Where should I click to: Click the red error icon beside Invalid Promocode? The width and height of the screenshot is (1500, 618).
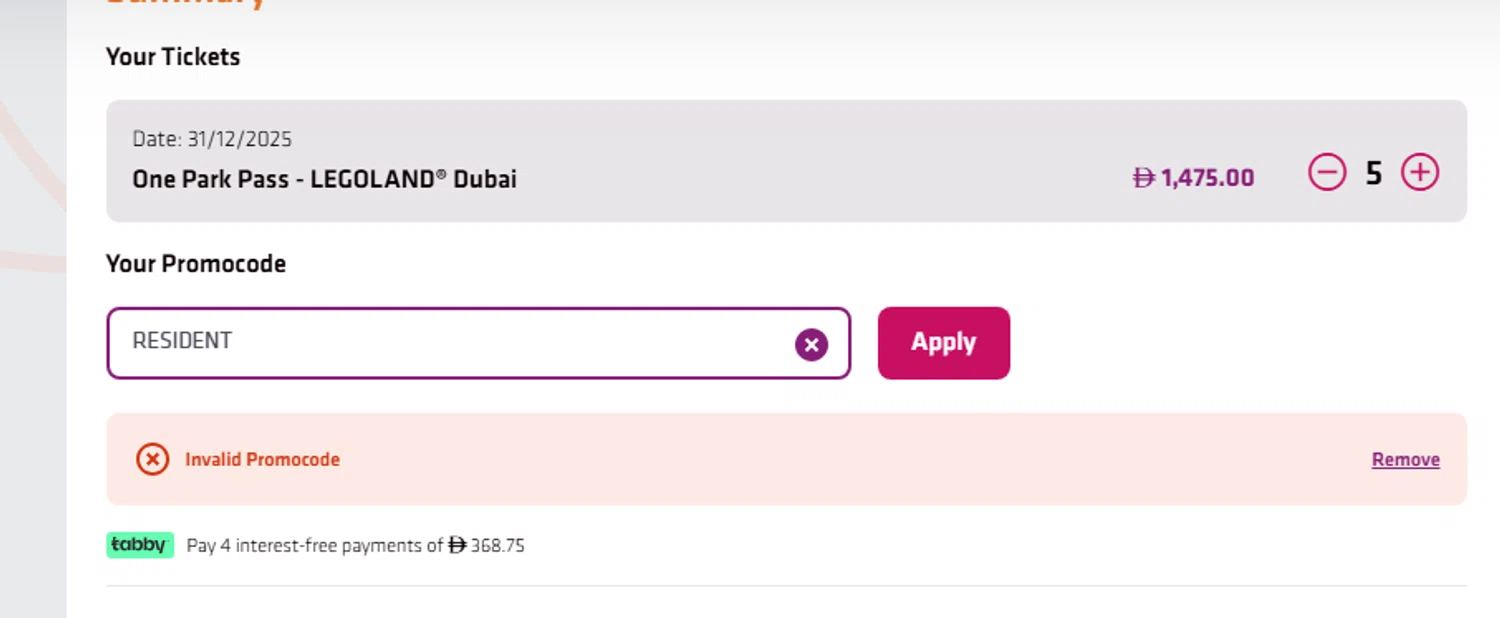[152, 460]
